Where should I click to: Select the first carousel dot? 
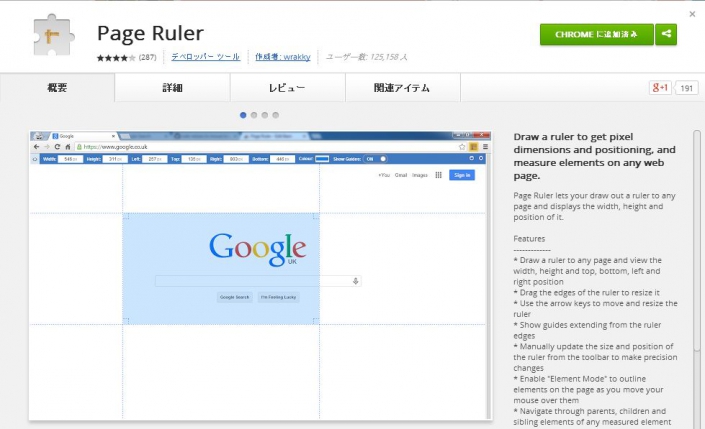pos(243,115)
